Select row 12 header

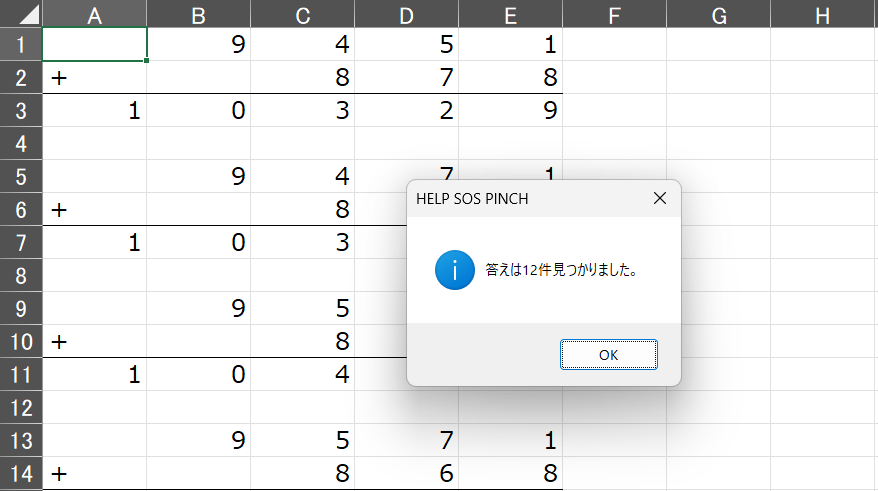(21, 408)
